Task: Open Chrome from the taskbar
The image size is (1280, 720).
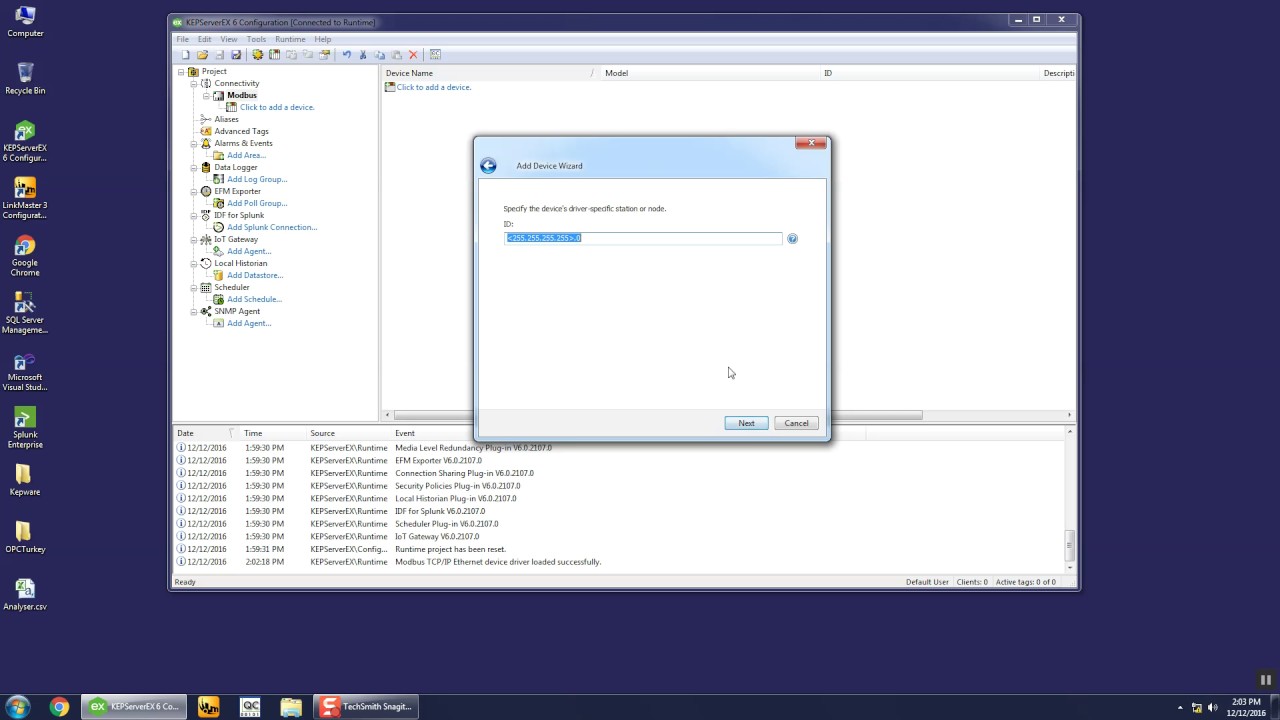Action: click(x=60, y=707)
